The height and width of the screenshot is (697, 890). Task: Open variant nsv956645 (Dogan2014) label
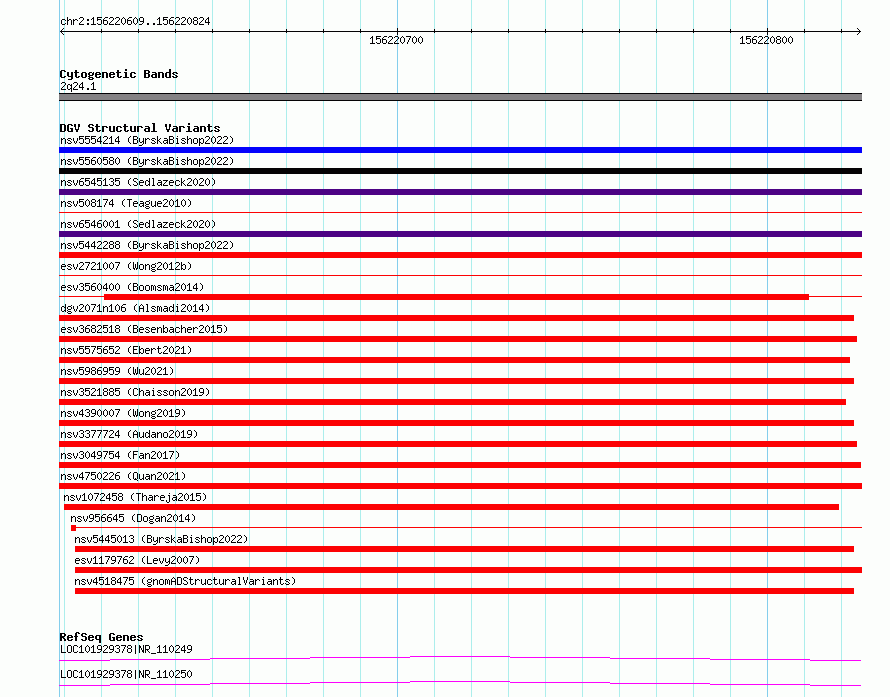pyautogui.click(x=133, y=518)
